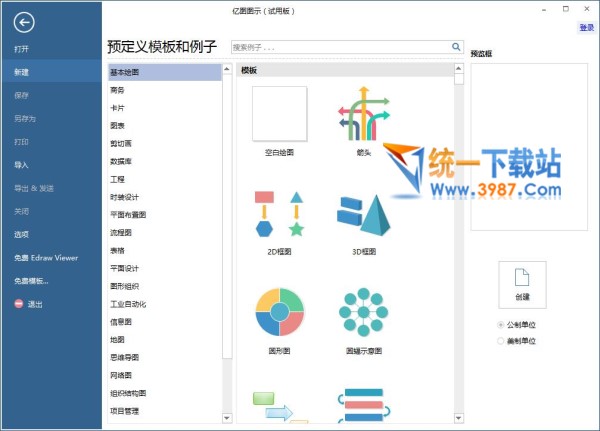Choose the 3D框图 template icon
Image resolution: width=600 pixels, height=431 pixels.
click(x=362, y=213)
